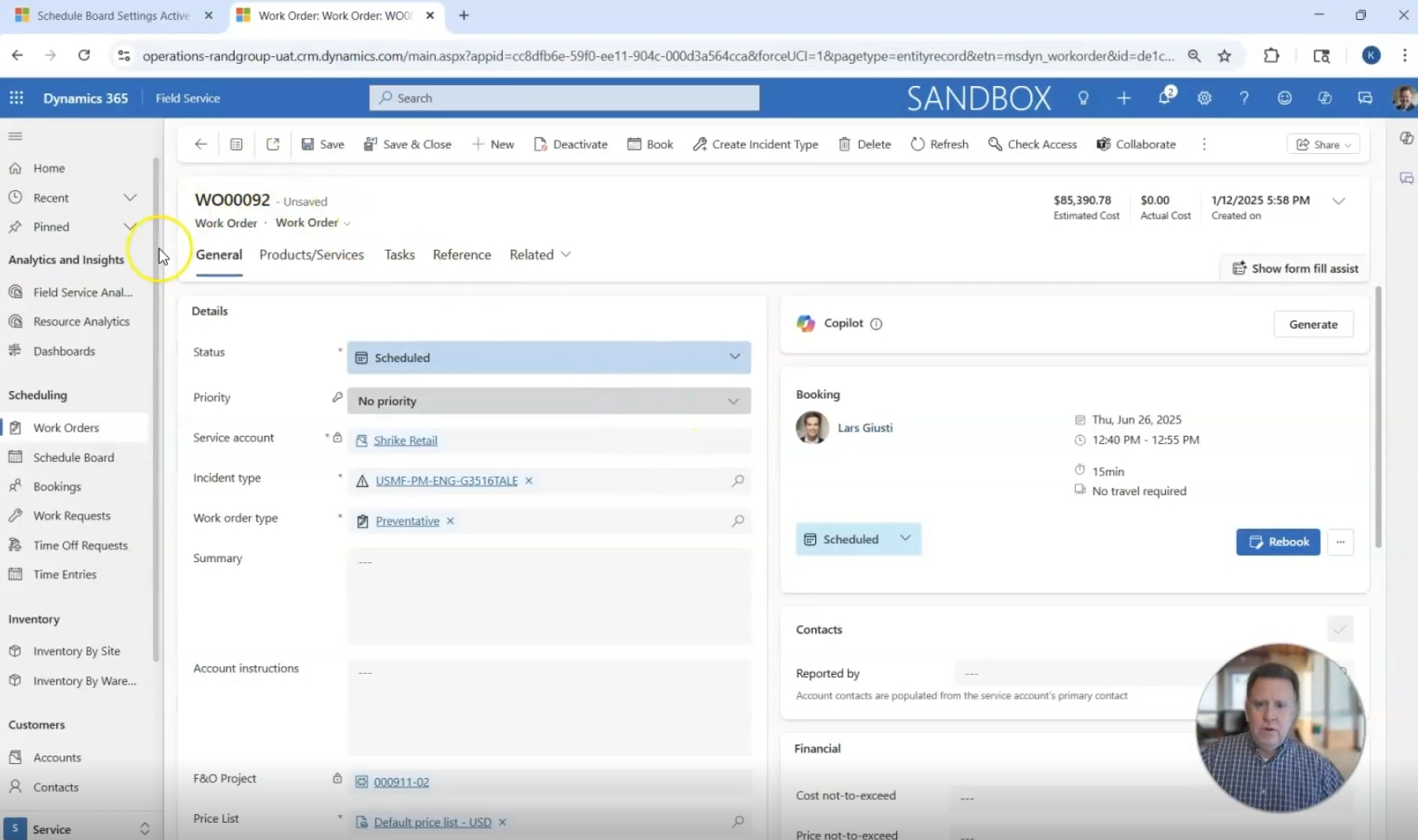
Task: Open the Priority dropdown
Action: tap(549, 401)
